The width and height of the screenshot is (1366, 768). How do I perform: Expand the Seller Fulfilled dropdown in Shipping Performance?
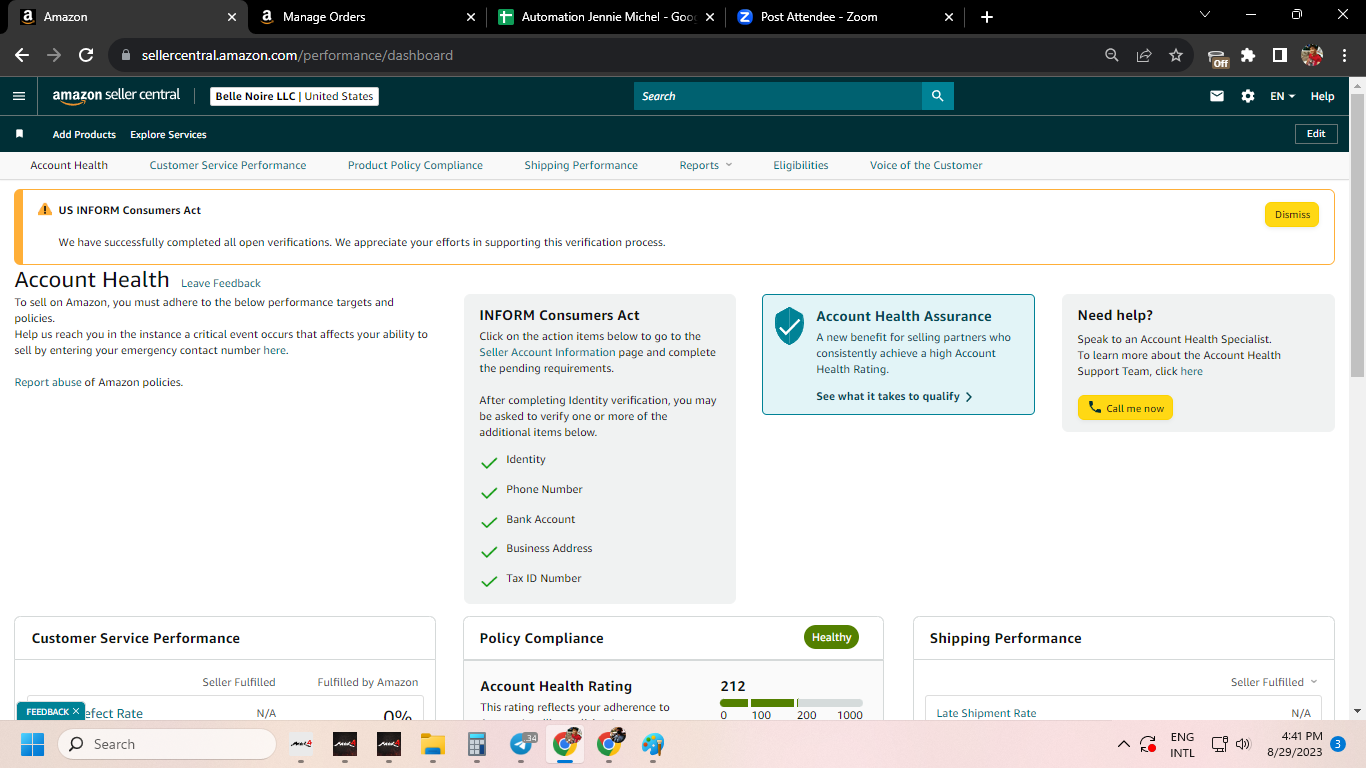click(1274, 682)
